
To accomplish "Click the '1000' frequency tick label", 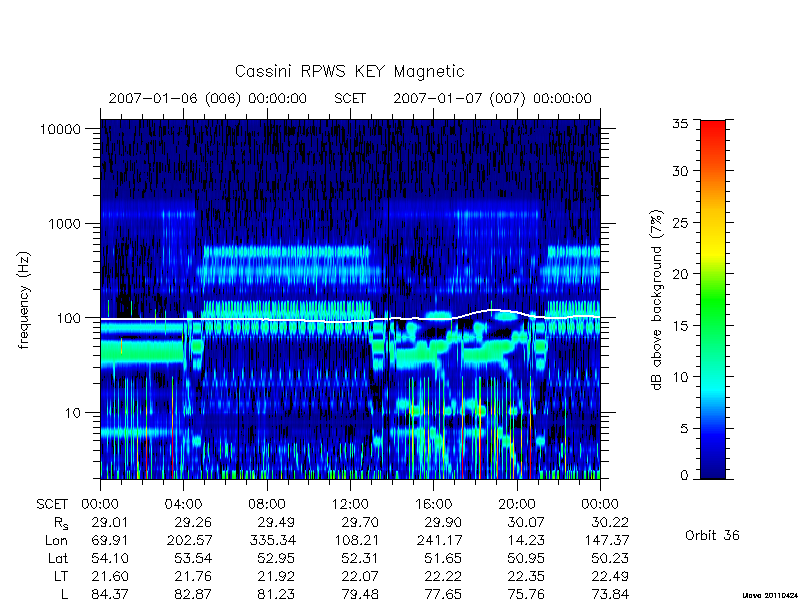I will [64, 224].
